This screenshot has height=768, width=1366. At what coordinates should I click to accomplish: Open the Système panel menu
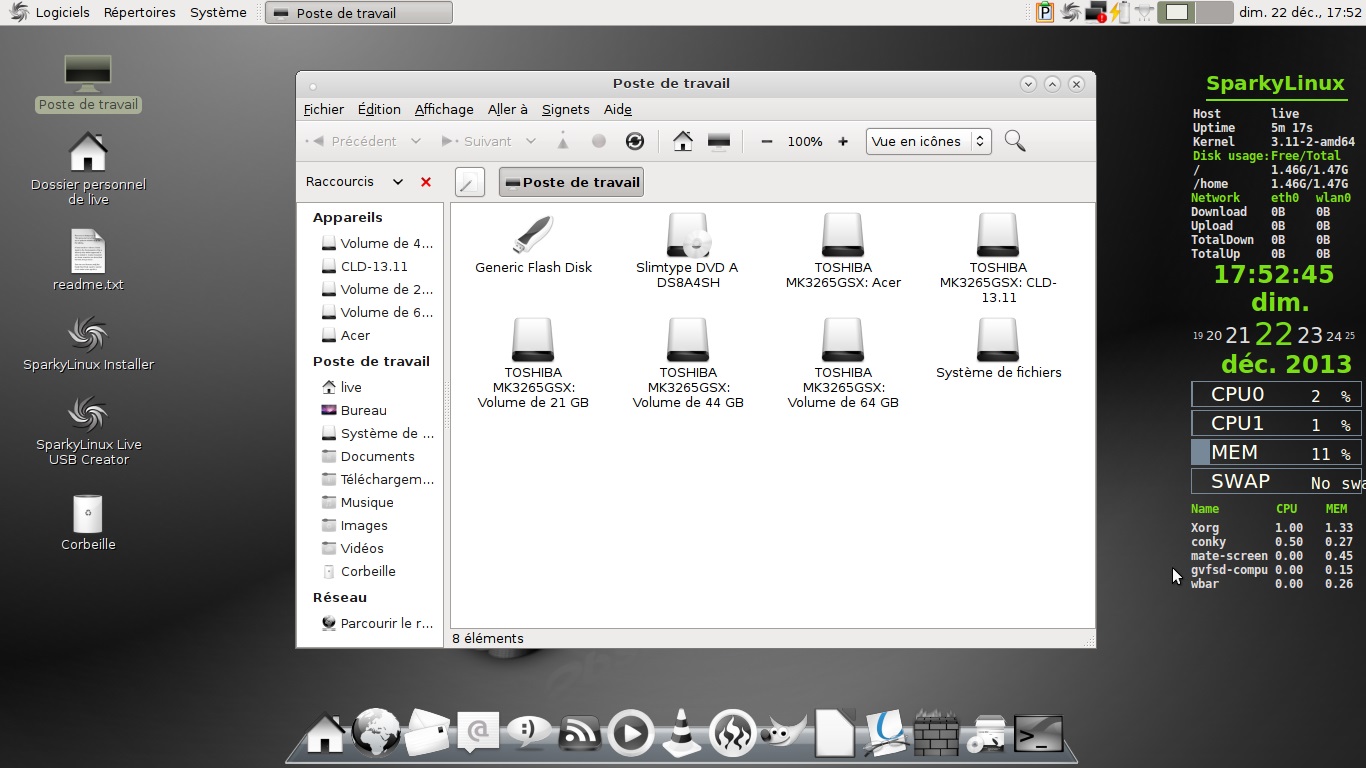(218, 12)
